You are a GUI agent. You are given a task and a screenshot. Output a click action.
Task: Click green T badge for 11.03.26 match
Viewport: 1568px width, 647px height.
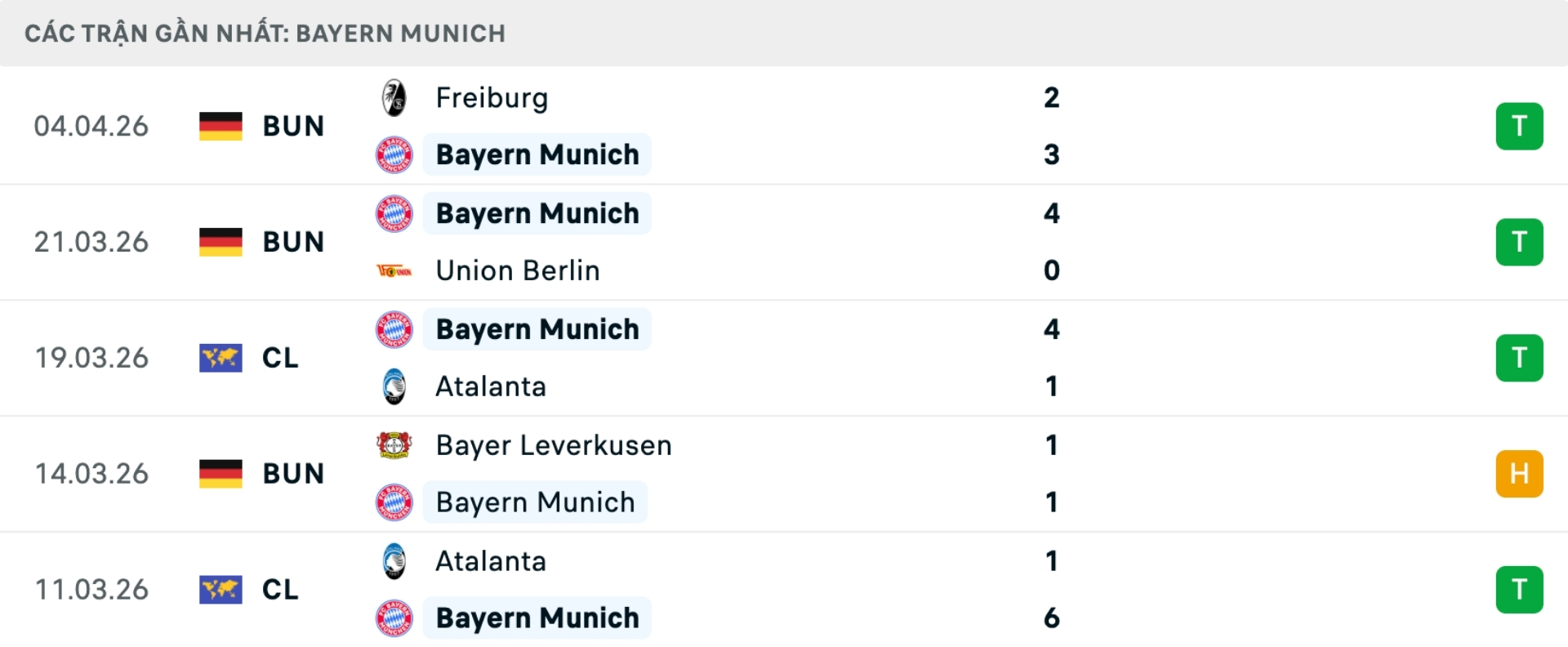pyautogui.click(x=1519, y=590)
